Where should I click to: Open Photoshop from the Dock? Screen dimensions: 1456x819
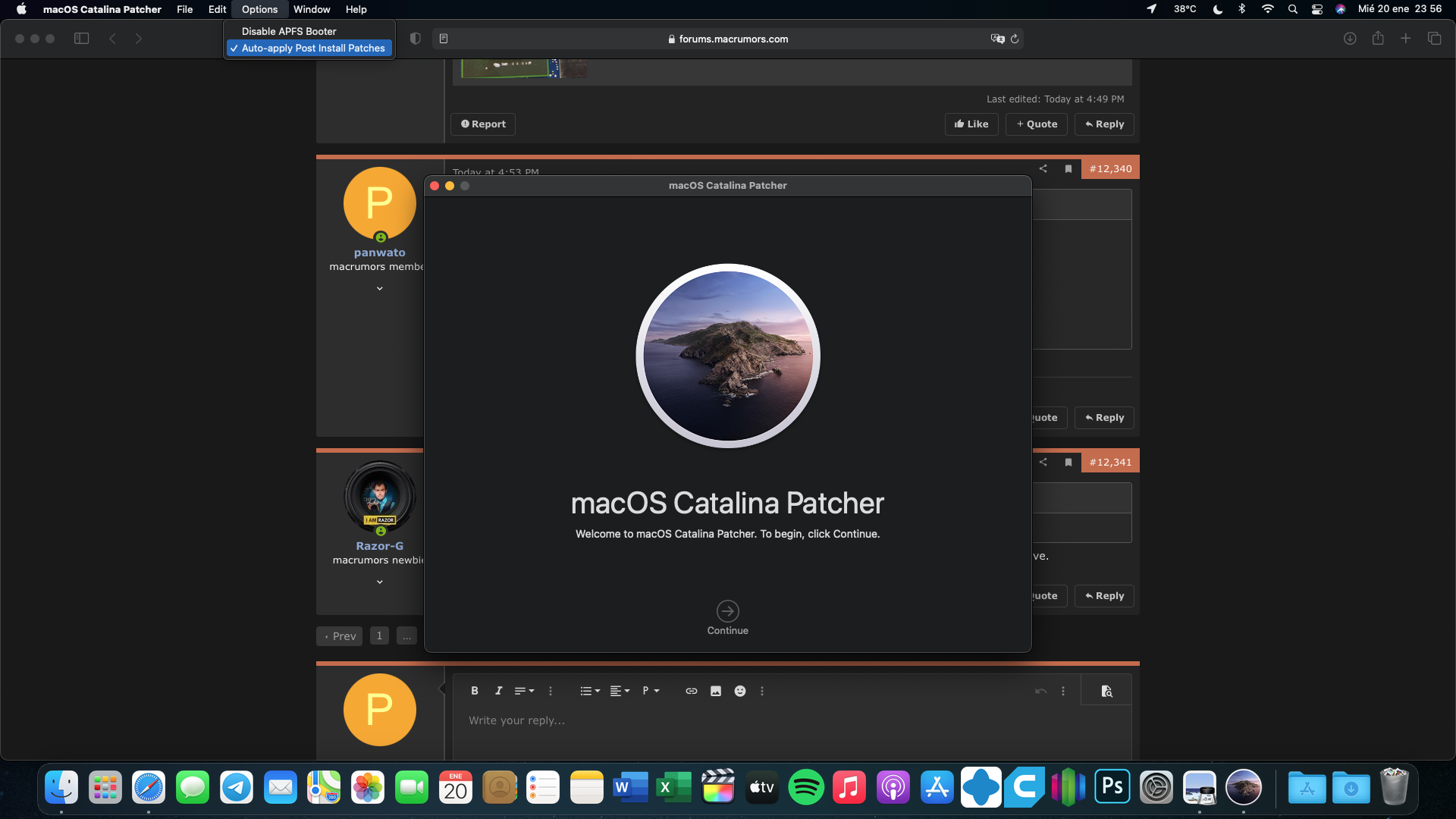[1112, 787]
